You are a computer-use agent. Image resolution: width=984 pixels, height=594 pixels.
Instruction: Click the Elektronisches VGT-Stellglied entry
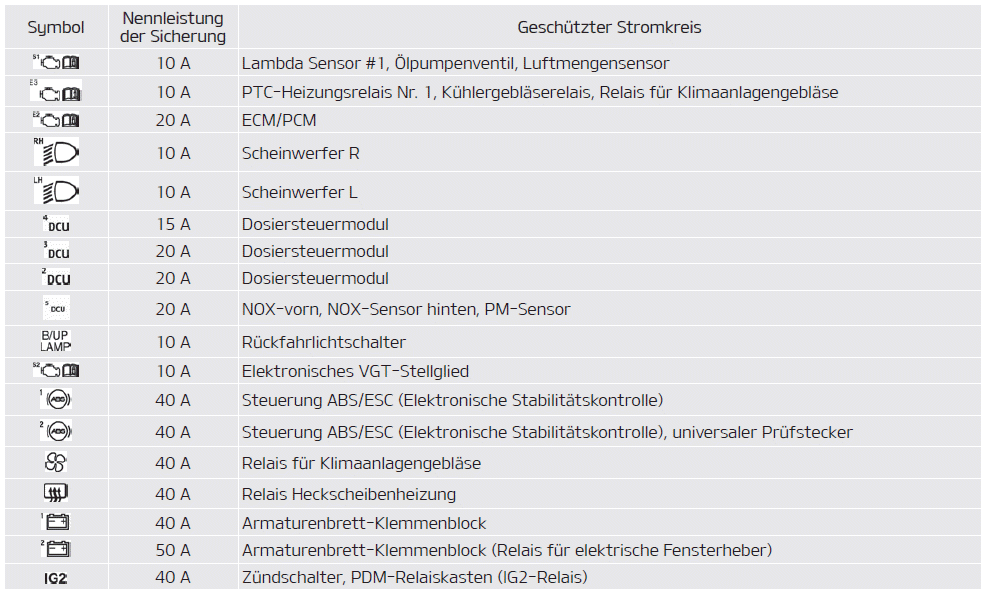tap(369, 371)
